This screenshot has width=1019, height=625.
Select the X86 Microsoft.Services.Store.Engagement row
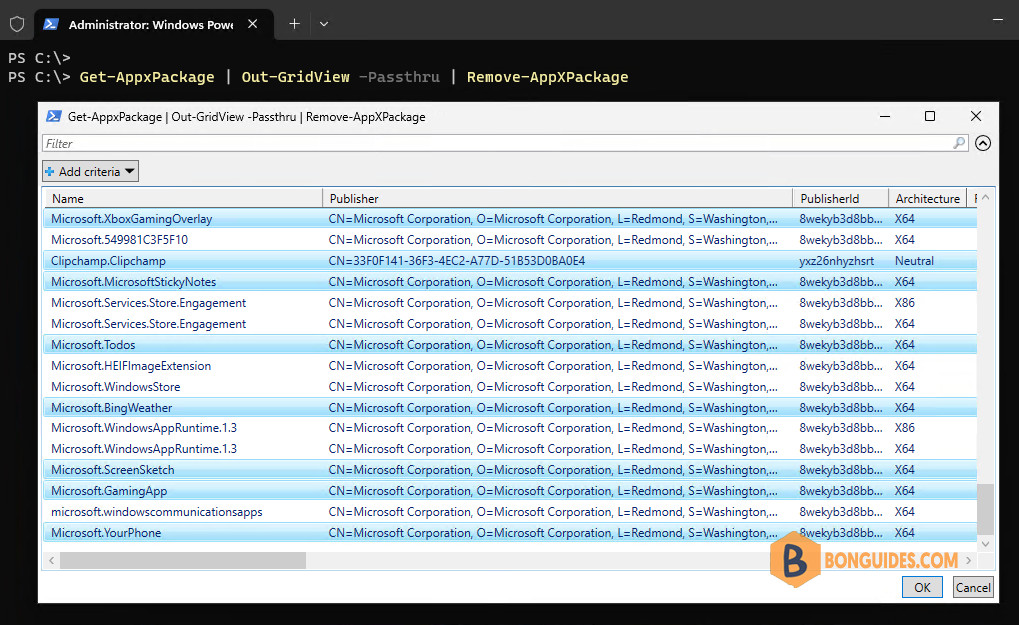[510, 303]
